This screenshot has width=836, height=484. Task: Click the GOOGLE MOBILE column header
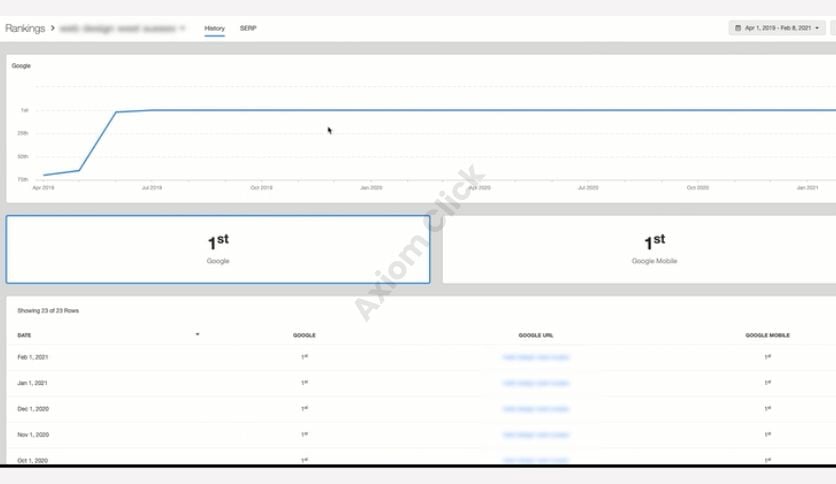(767, 335)
